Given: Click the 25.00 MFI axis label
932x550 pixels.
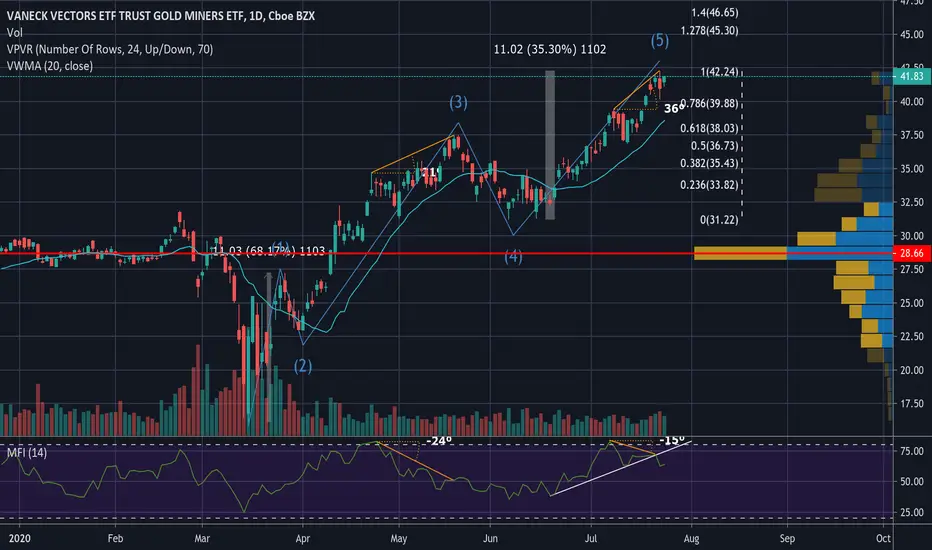Looking at the screenshot, I should pos(912,512).
